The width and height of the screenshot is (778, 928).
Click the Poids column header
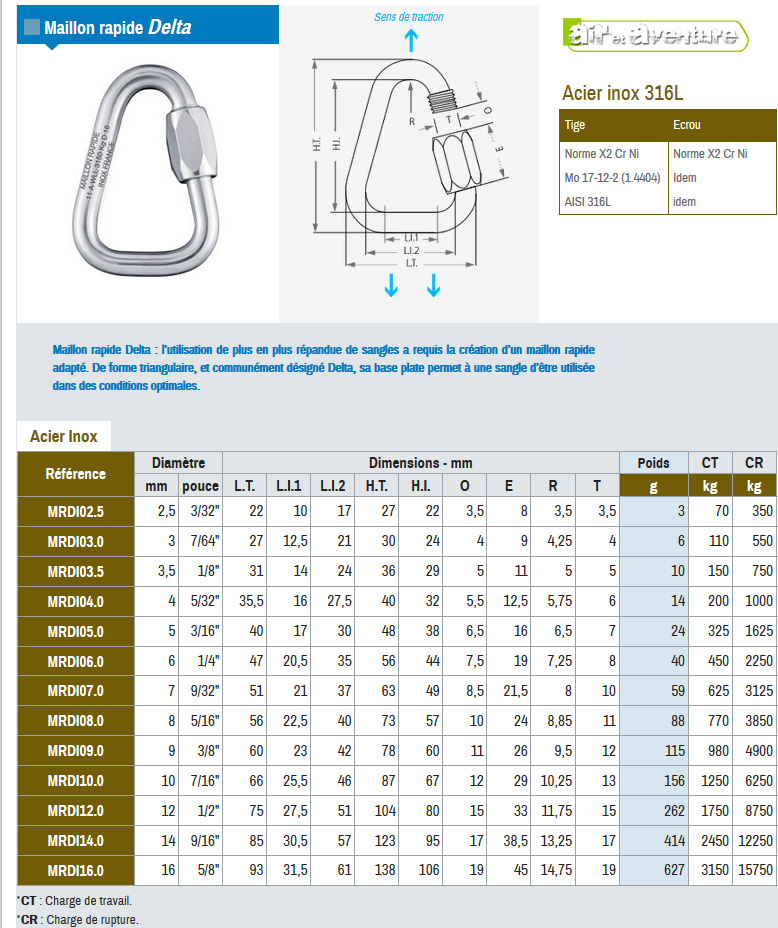[654, 463]
